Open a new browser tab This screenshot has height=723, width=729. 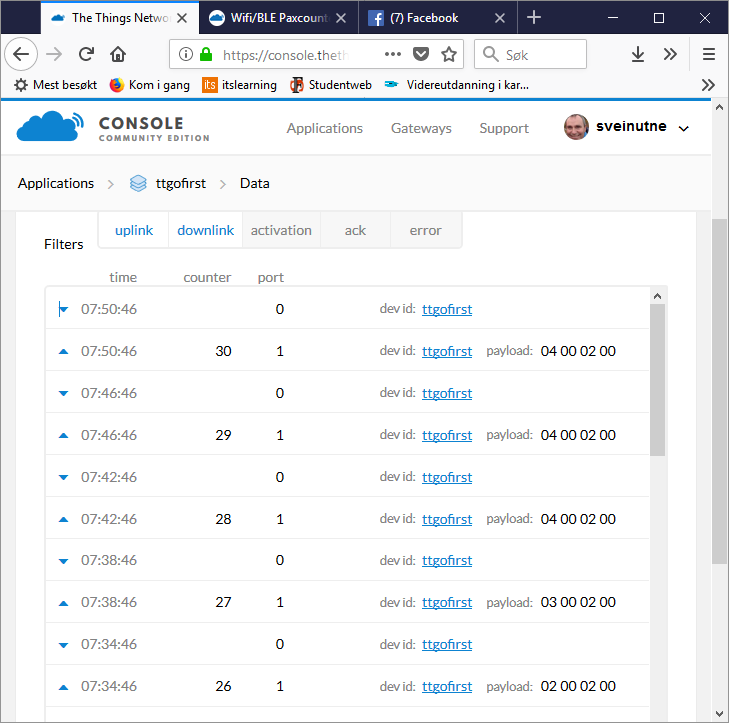pos(534,18)
